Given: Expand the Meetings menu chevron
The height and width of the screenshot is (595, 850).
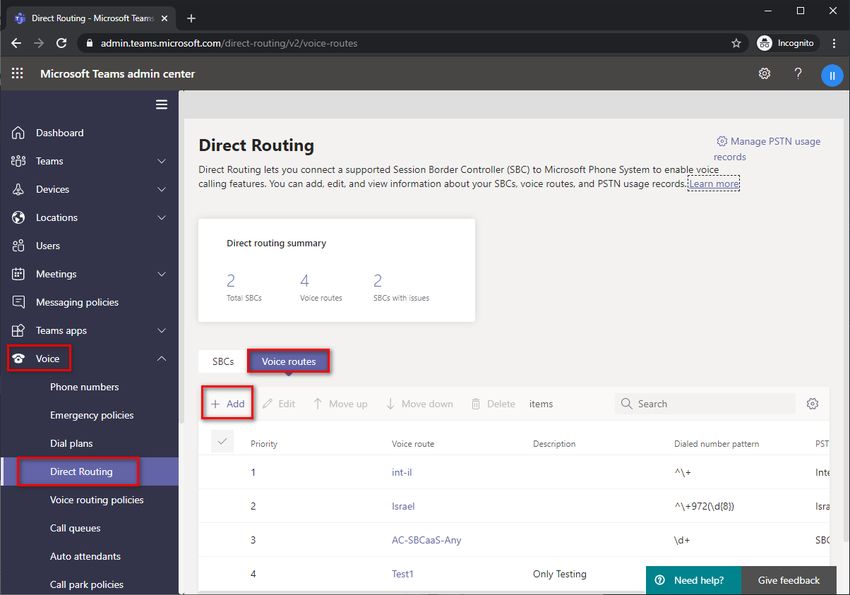Looking at the screenshot, I should [x=162, y=274].
